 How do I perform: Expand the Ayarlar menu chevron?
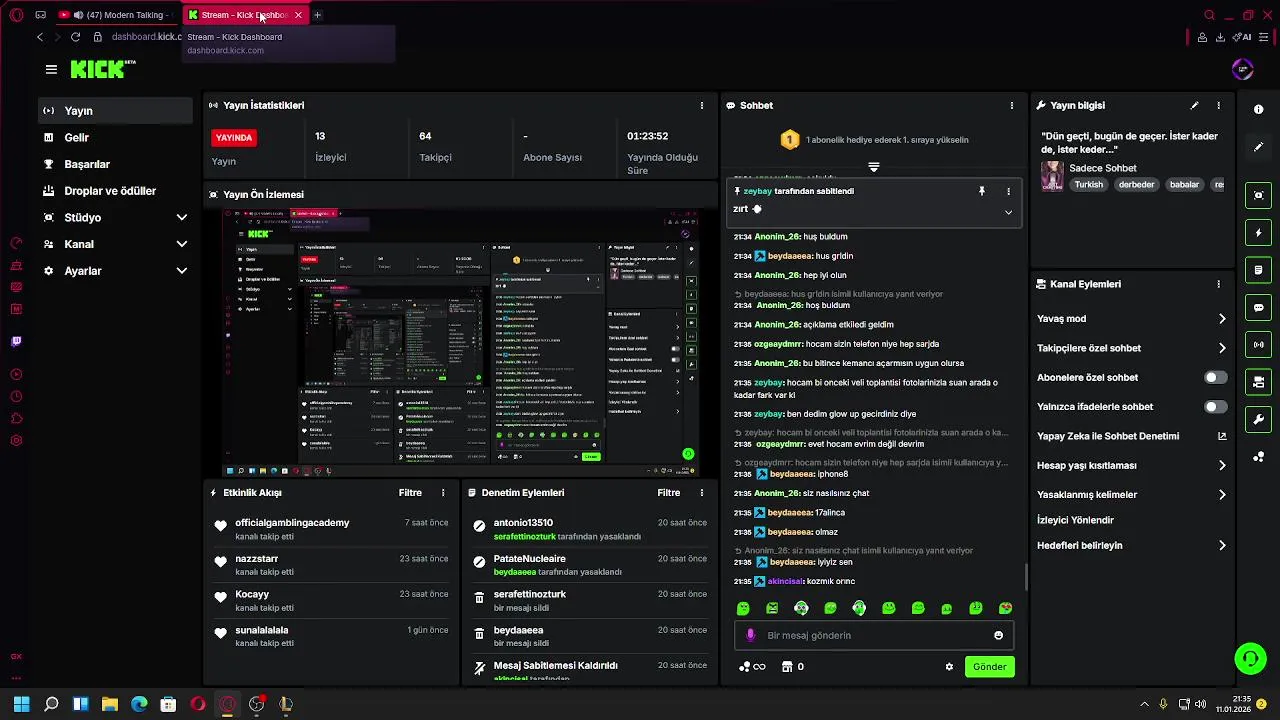pos(182,271)
